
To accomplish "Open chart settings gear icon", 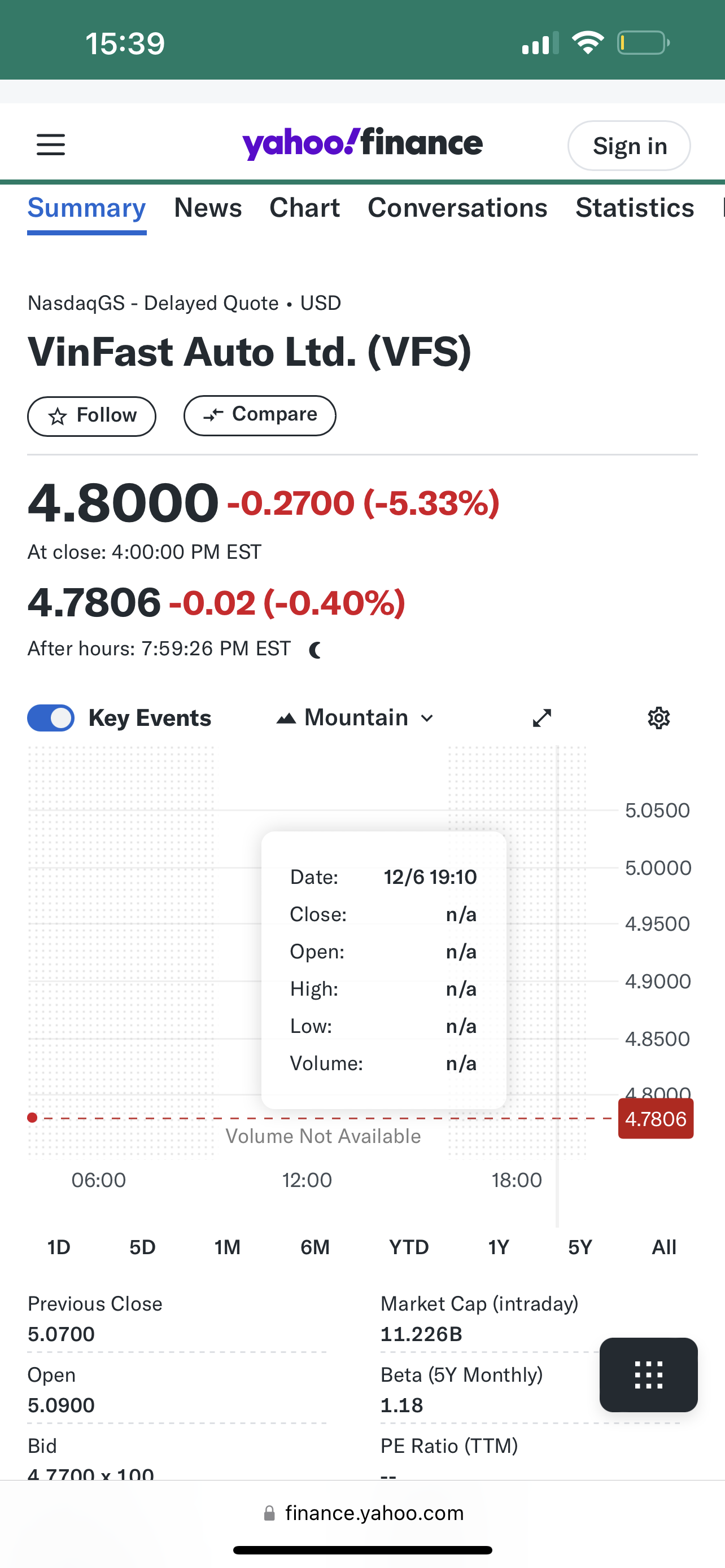I will (x=658, y=719).
